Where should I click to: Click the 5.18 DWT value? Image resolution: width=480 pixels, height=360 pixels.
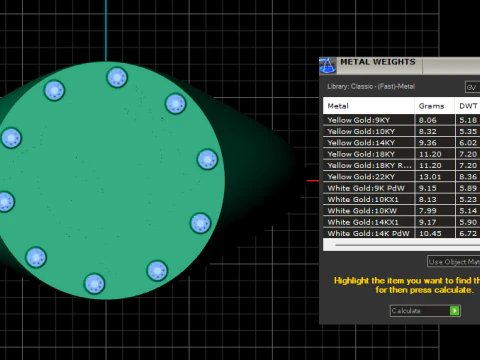pyautogui.click(x=468, y=120)
